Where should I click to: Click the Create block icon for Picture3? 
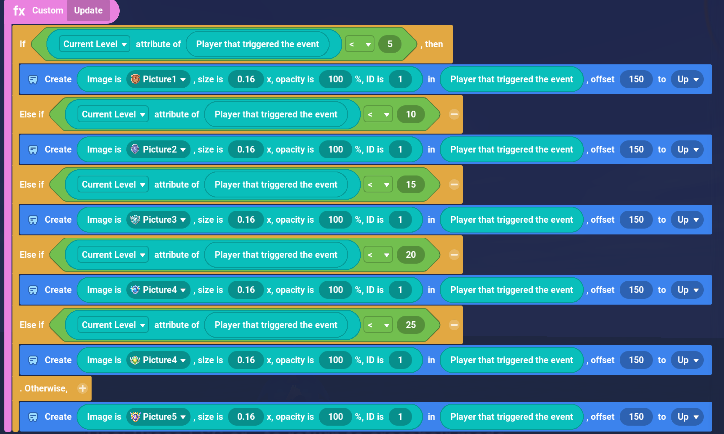[x=33, y=220]
